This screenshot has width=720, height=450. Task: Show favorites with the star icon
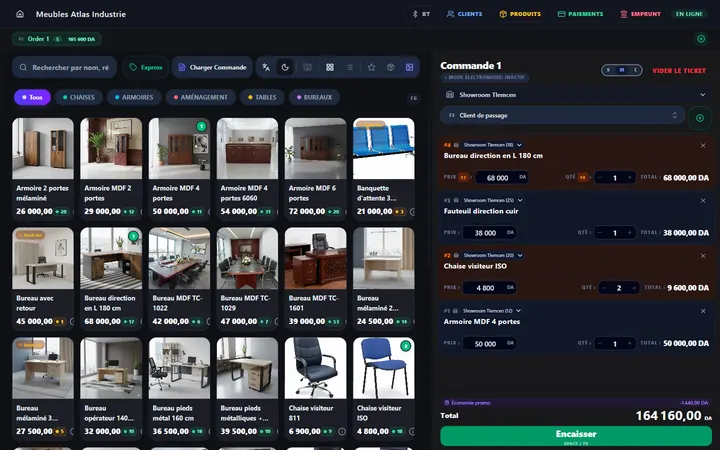click(x=371, y=68)
